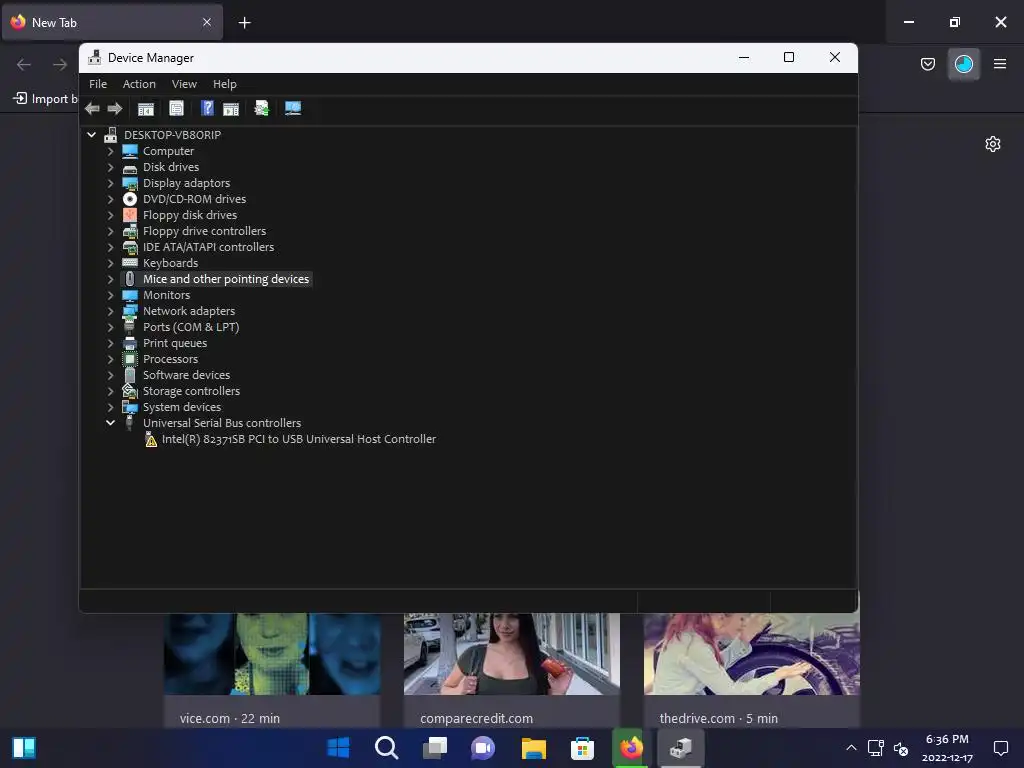
Task: Select the Software devices label
Action: (x=186, y=375)
